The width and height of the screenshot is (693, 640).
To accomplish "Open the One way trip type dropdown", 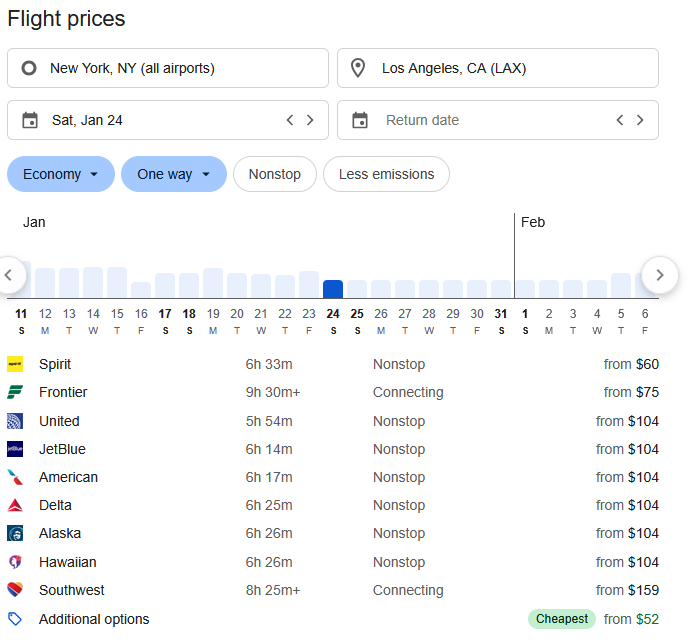I will 174,174.
